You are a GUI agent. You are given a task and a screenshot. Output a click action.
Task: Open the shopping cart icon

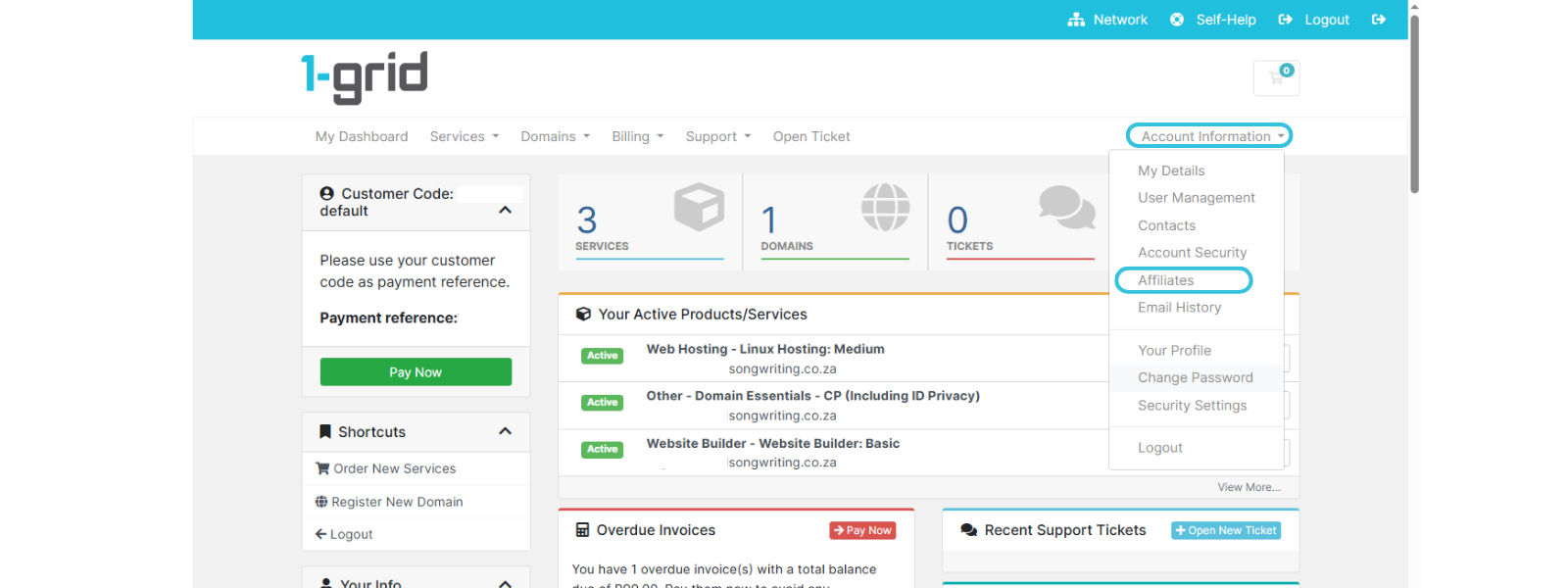(1276, 78)
